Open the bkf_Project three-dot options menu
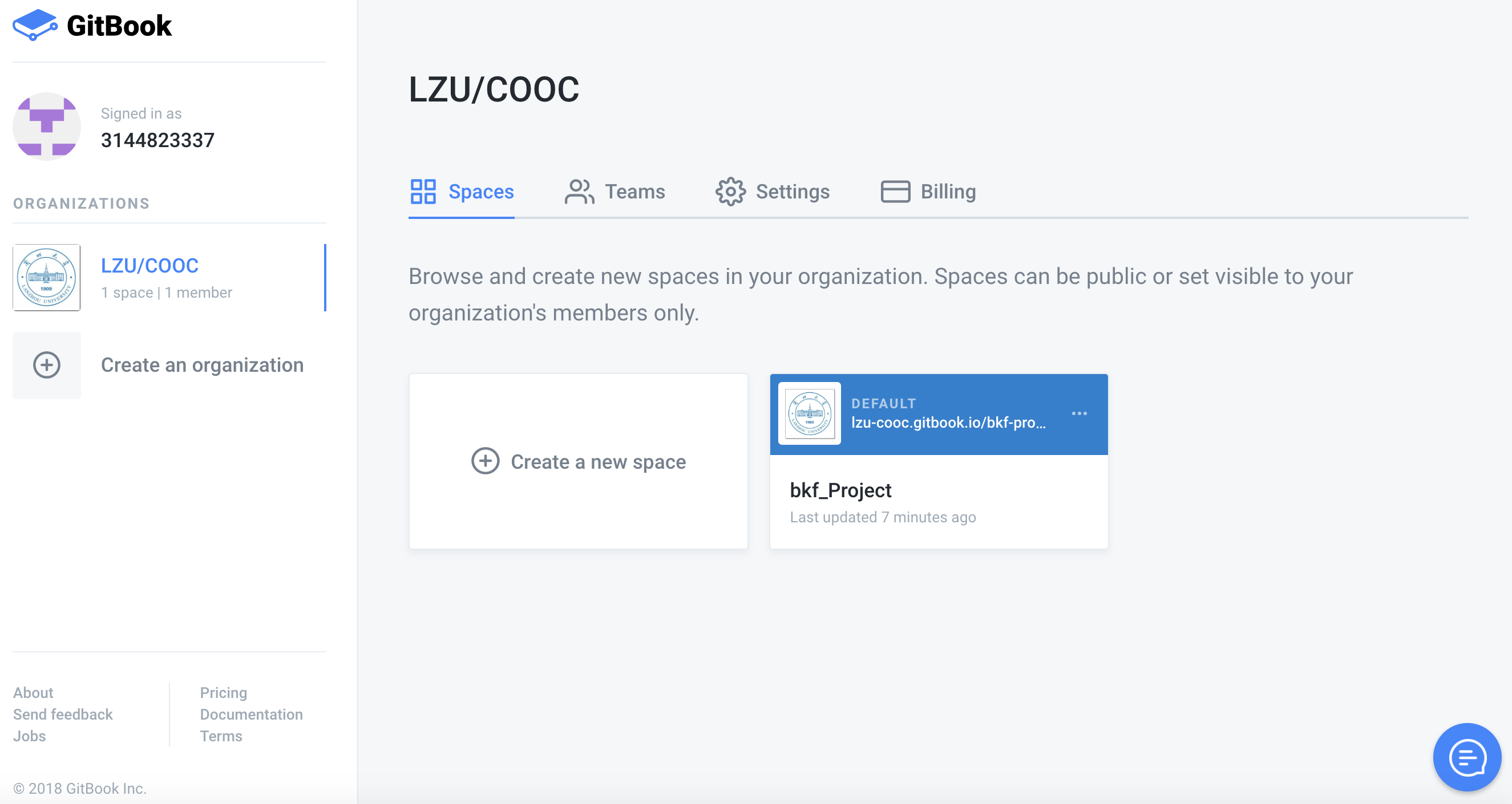The height and width of the screenshot is (804, 1512). (x=1079, y=413)
